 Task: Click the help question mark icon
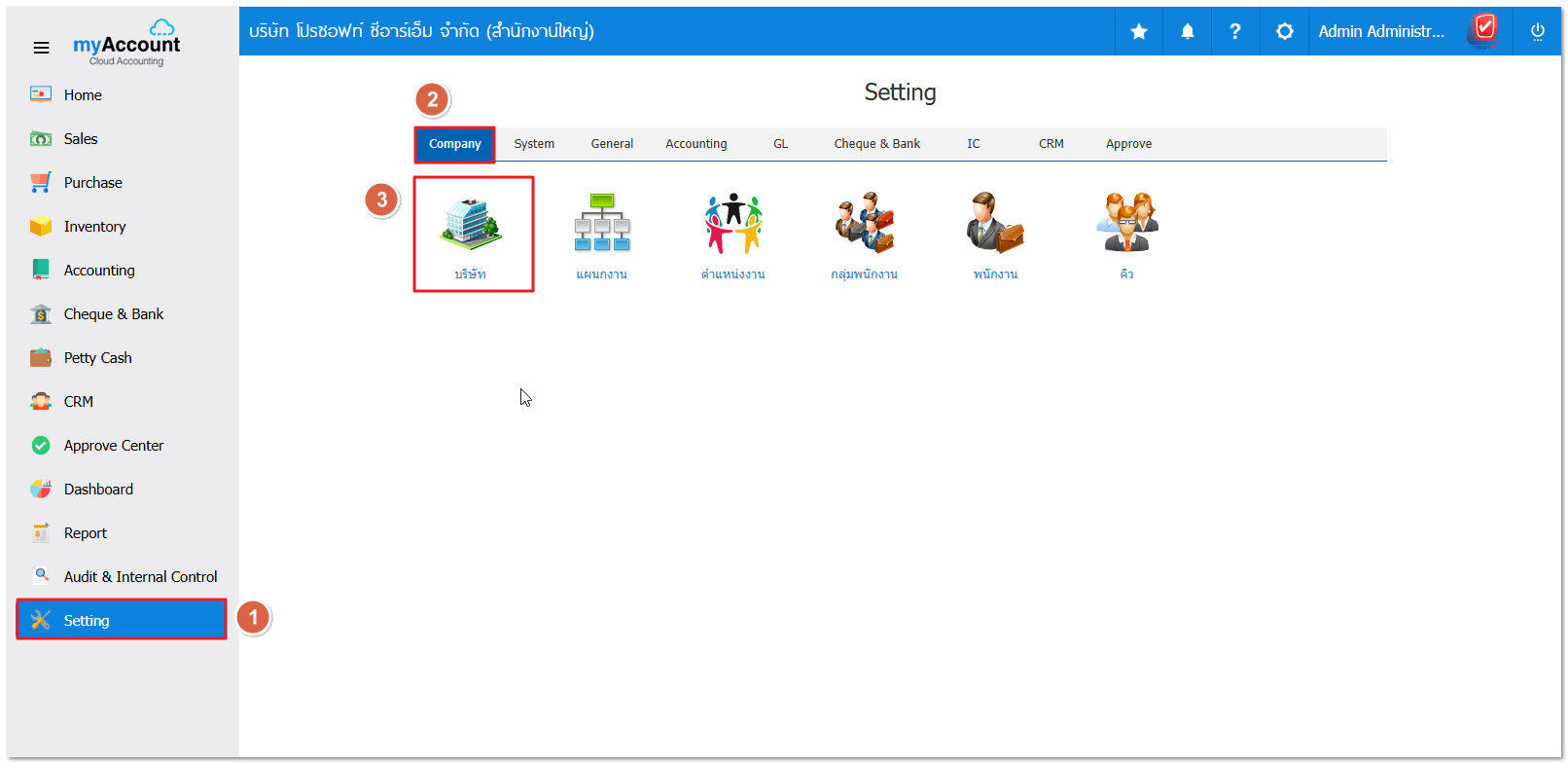1235,32
